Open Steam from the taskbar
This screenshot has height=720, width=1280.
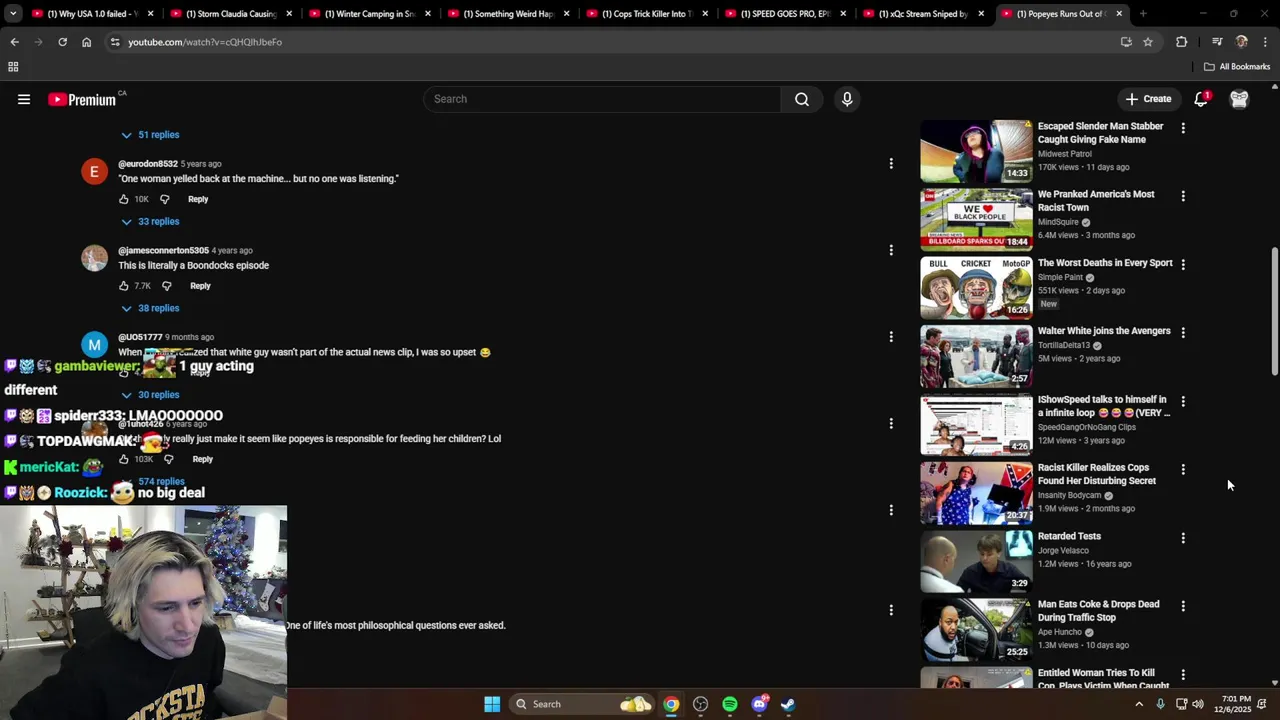click(788, 704)
